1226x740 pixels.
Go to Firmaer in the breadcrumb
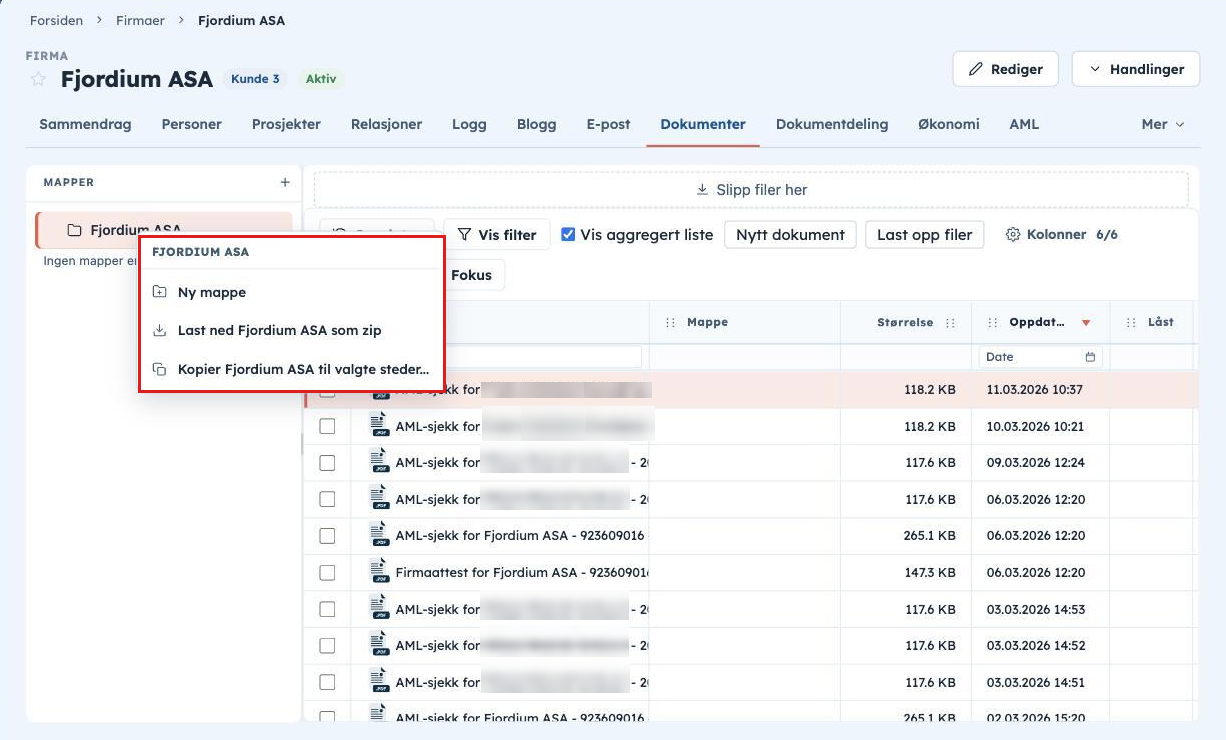141,20
